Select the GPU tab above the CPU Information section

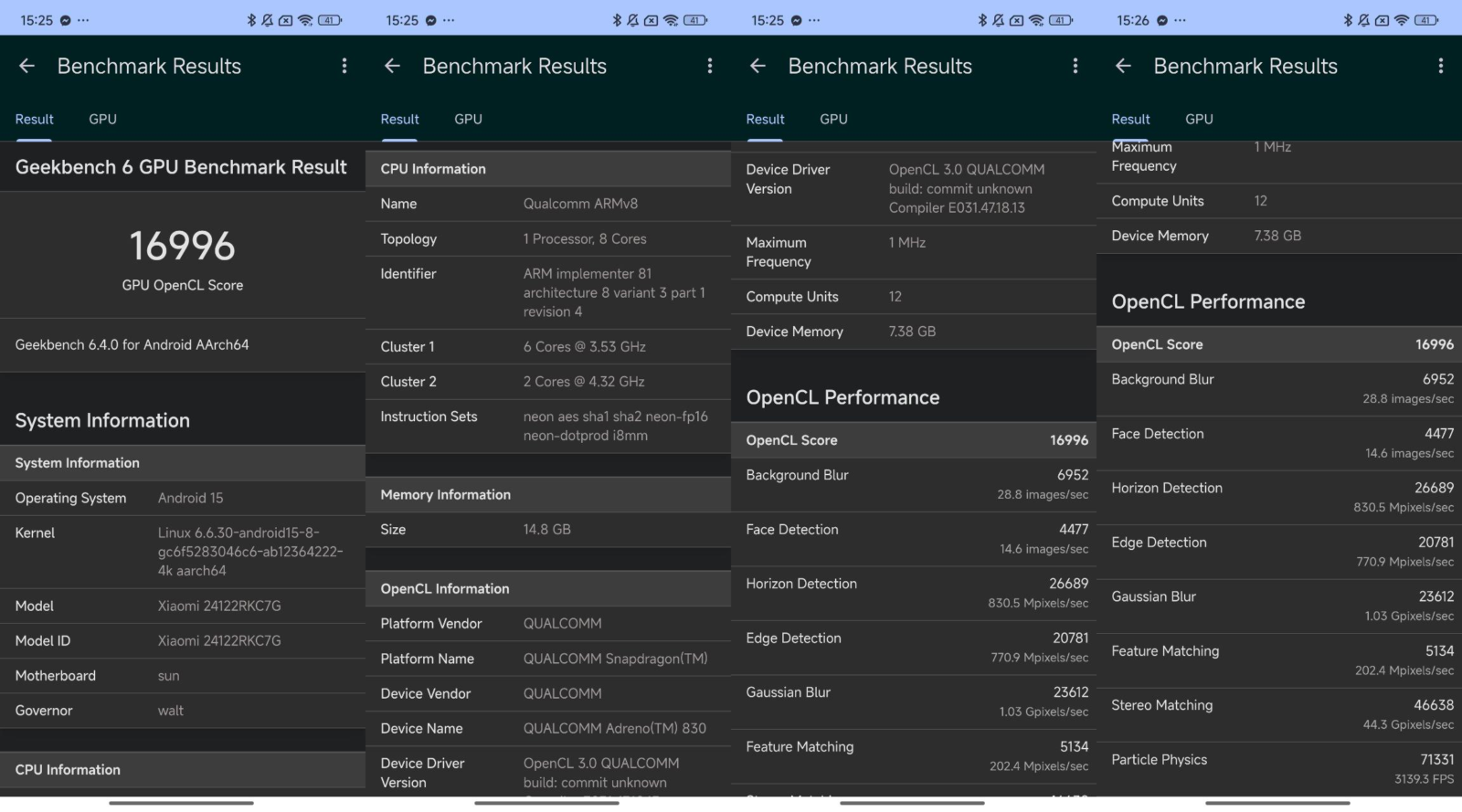(468, 120)
